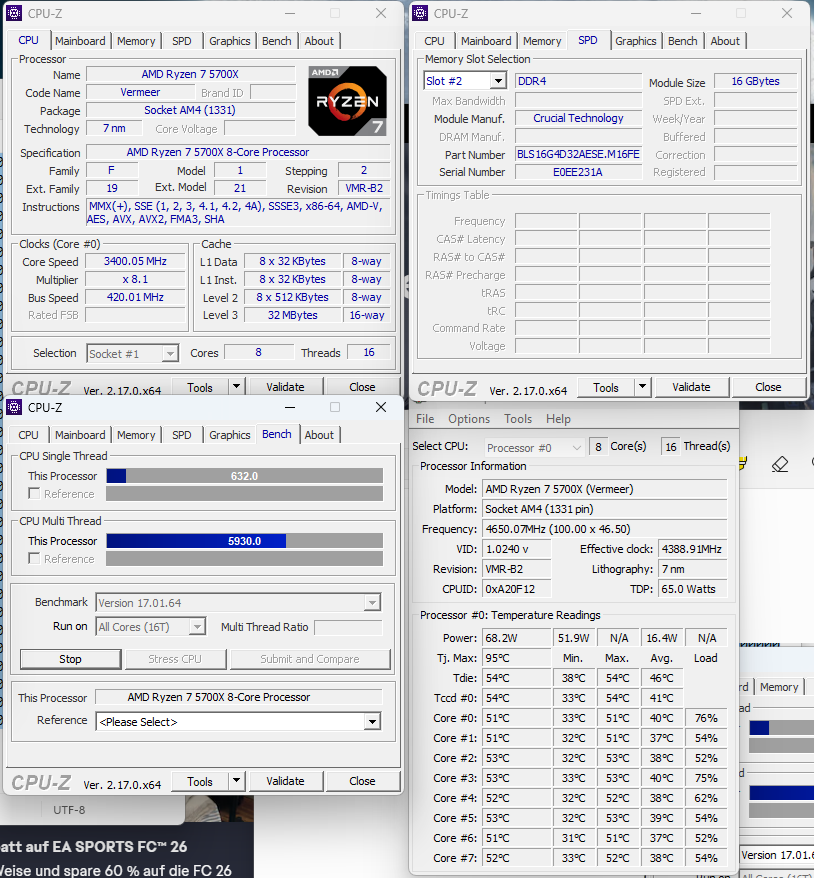Click the Serial Number E0EE231A field

[578, 172]
